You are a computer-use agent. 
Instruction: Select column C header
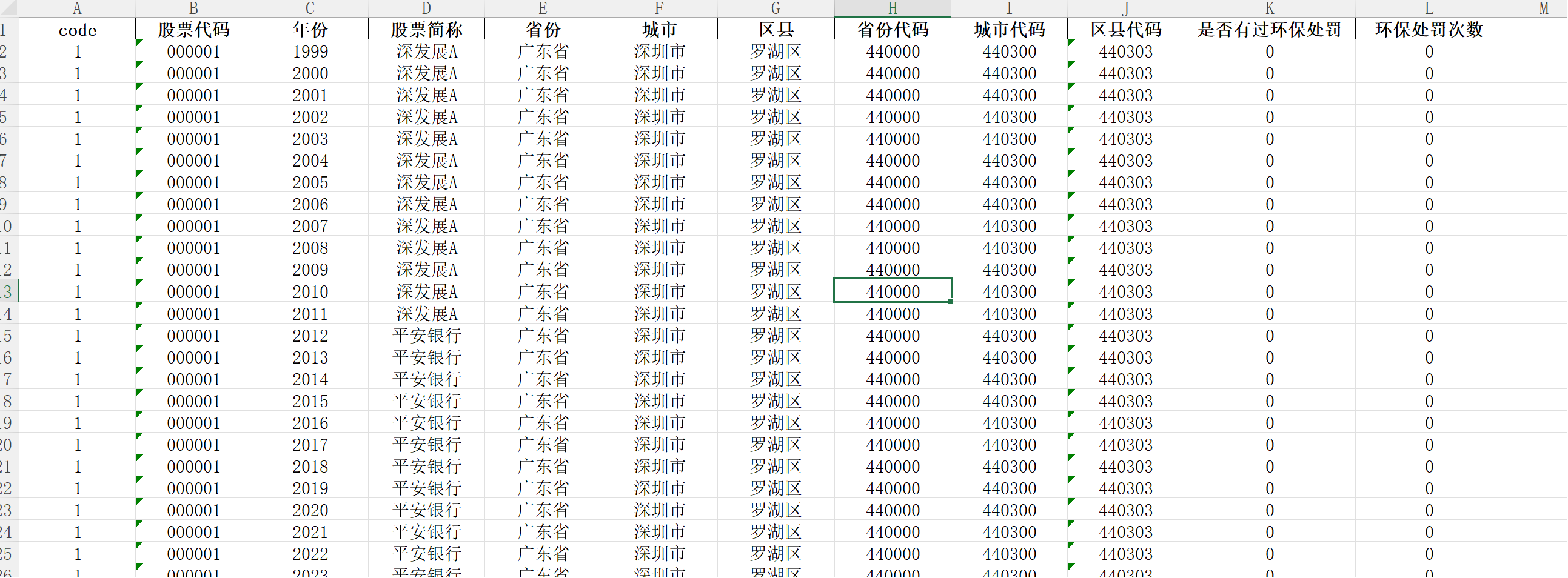point(310,8)
